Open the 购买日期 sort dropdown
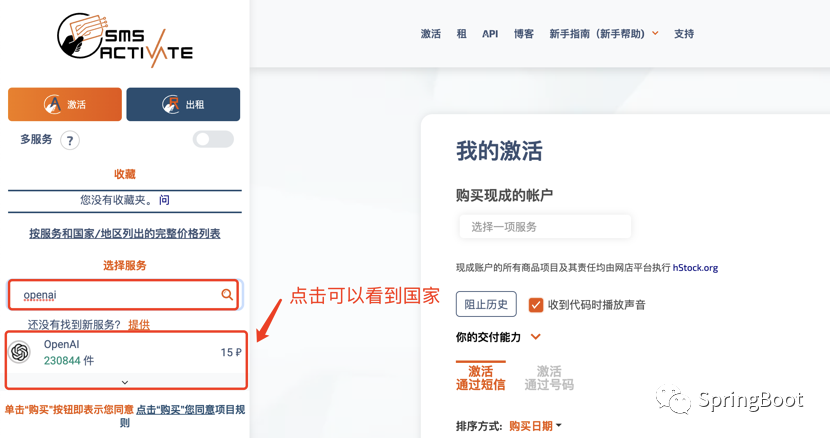The image size is (830, 438). click(x=535, y=426)
